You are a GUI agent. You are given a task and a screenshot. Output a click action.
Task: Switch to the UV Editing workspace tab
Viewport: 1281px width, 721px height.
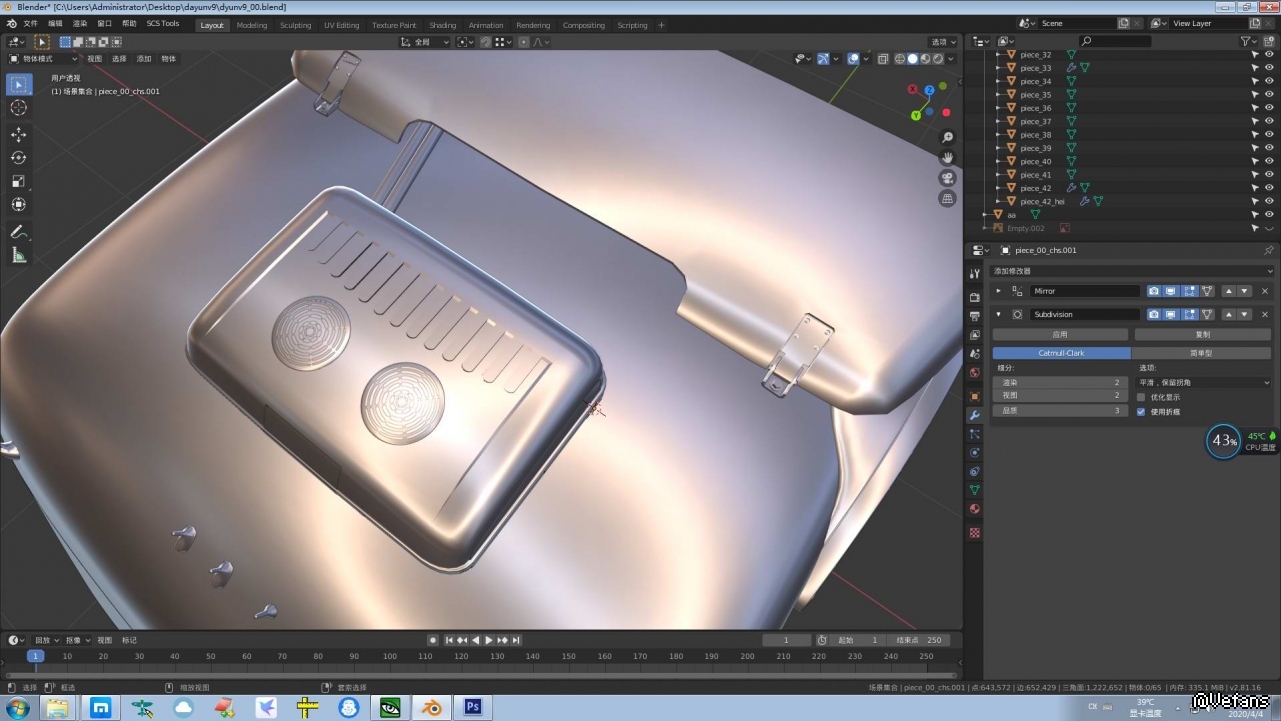(341, 25)
